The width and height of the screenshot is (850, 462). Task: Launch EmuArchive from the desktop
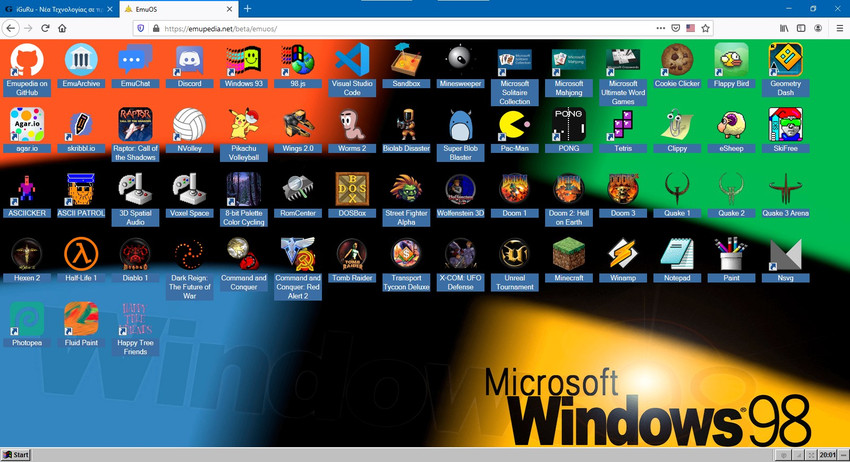[x=81, y=60]
